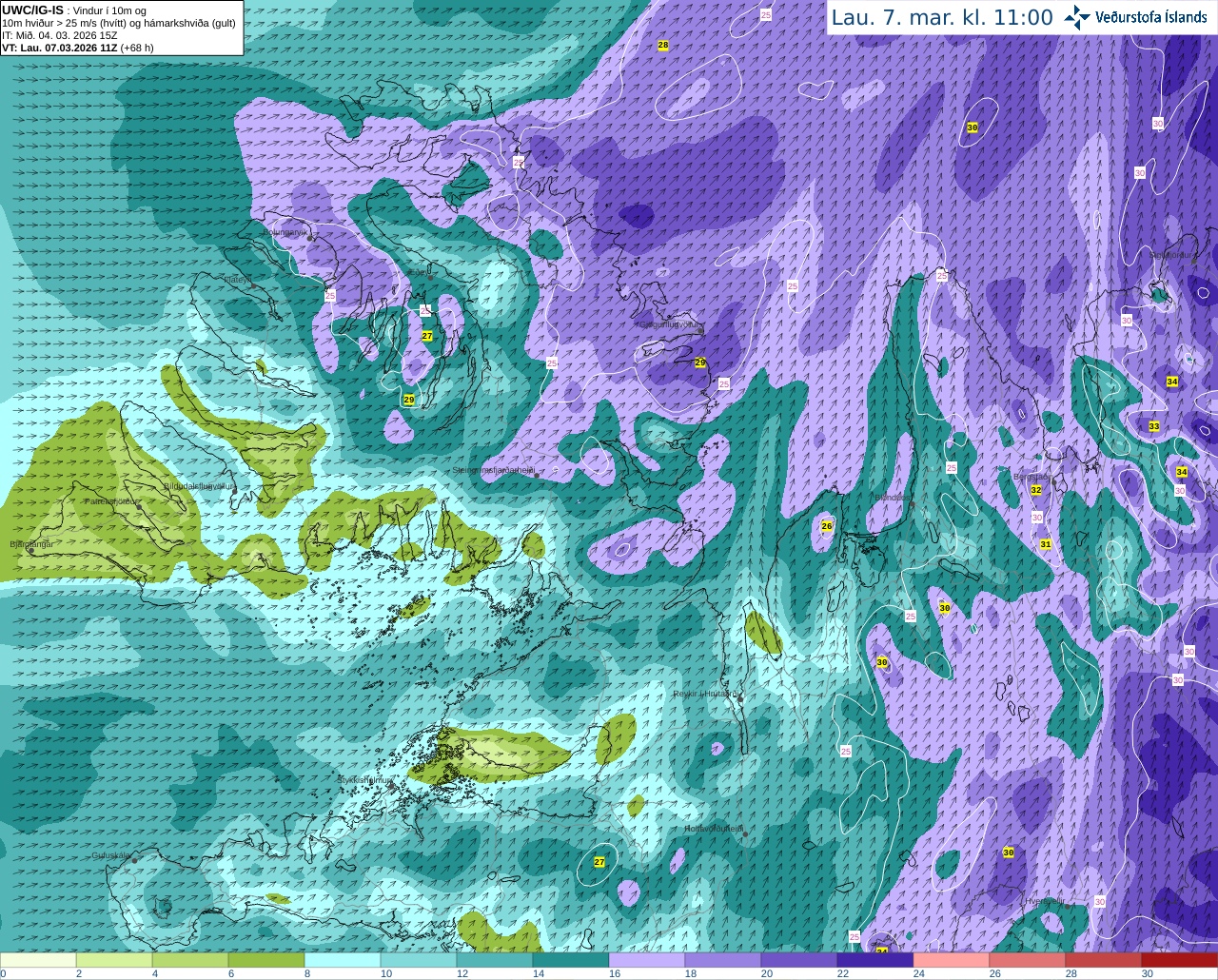
Task: Select the 20–22 violet legend swatch
Action: (x=799, y=960)
